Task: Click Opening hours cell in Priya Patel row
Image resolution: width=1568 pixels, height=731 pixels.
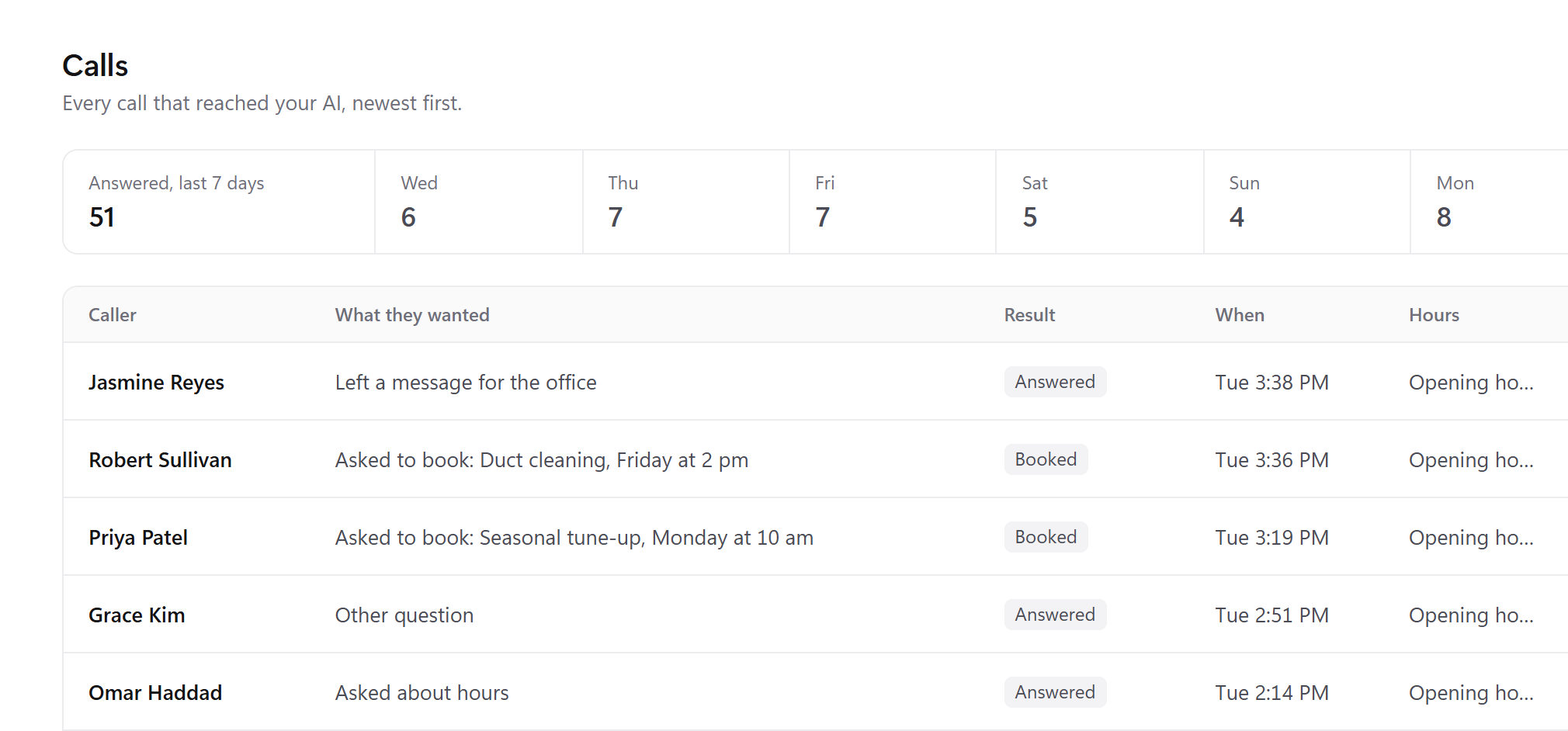Action: [x=1471, y=538]
